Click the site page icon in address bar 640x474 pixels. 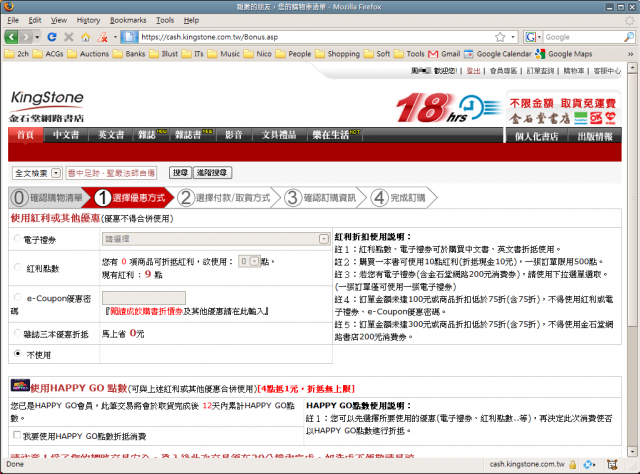(x=129, y=37)
